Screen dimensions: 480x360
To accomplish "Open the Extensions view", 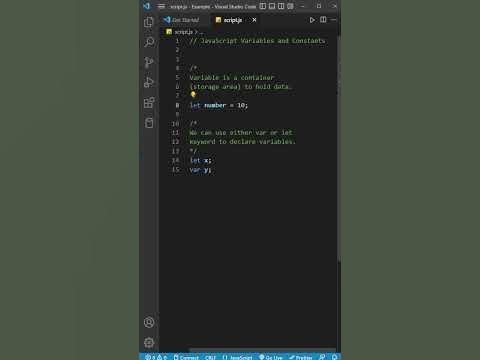I will coord(149,102).
